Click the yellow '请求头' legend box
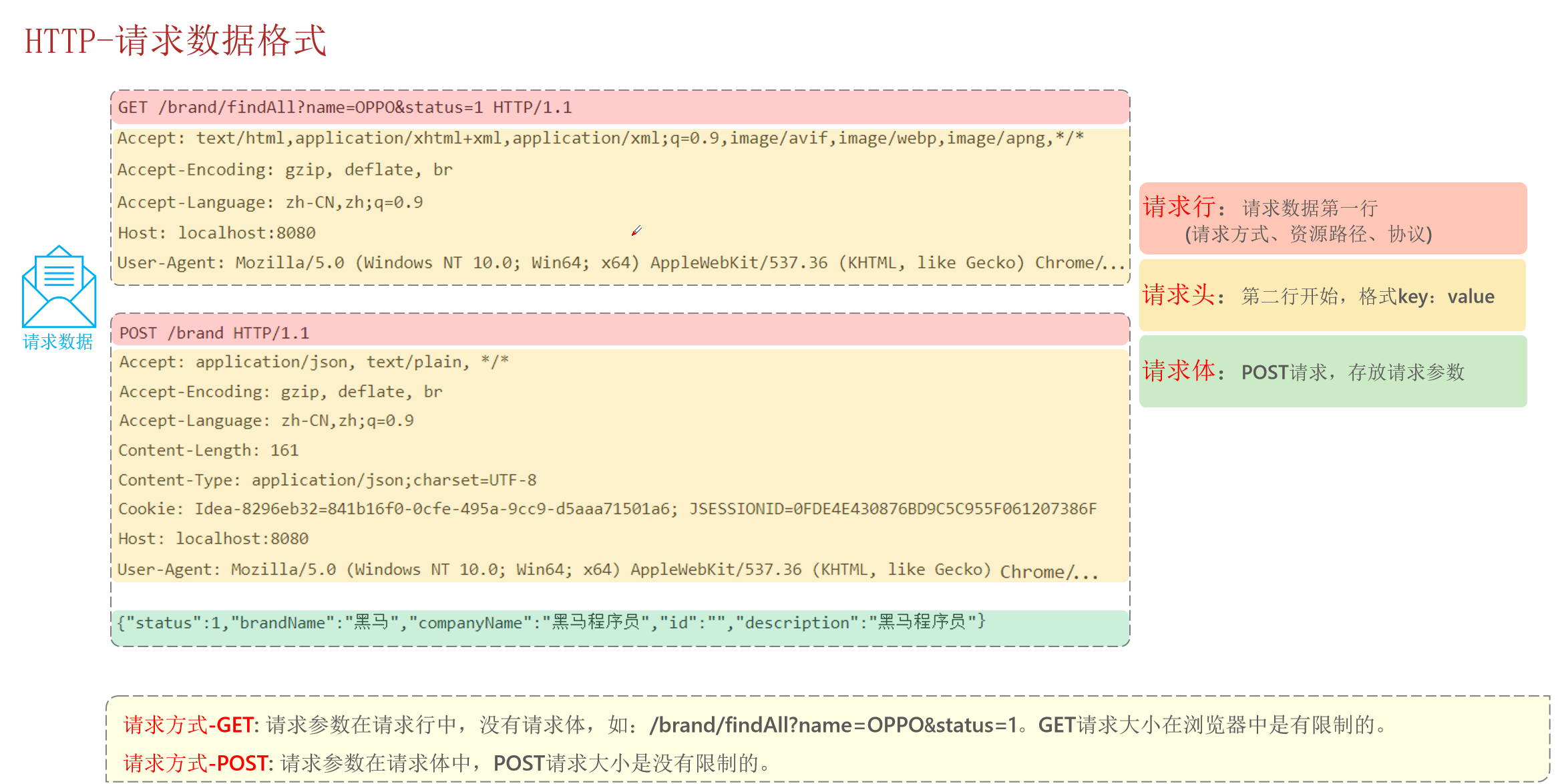The image size is (1558, 784). 1332,296
